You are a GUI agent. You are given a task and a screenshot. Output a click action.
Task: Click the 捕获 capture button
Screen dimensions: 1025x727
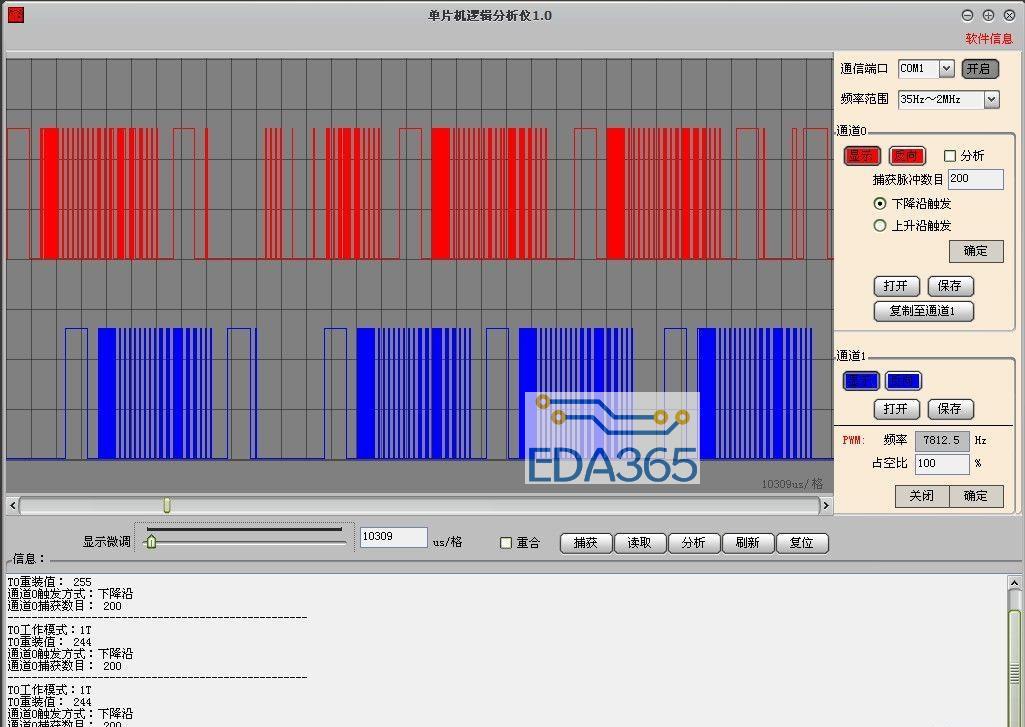point(586,543)
